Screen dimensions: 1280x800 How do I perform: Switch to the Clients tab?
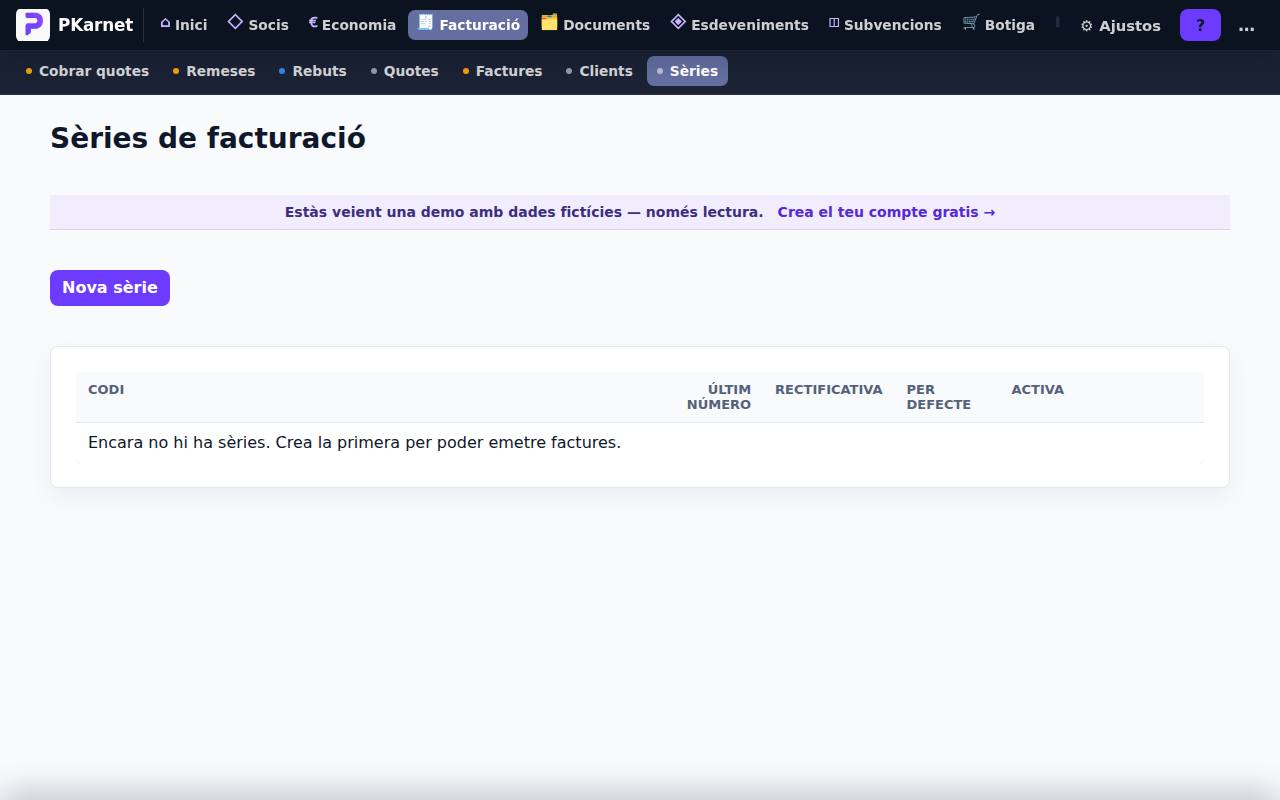point(599,71)
